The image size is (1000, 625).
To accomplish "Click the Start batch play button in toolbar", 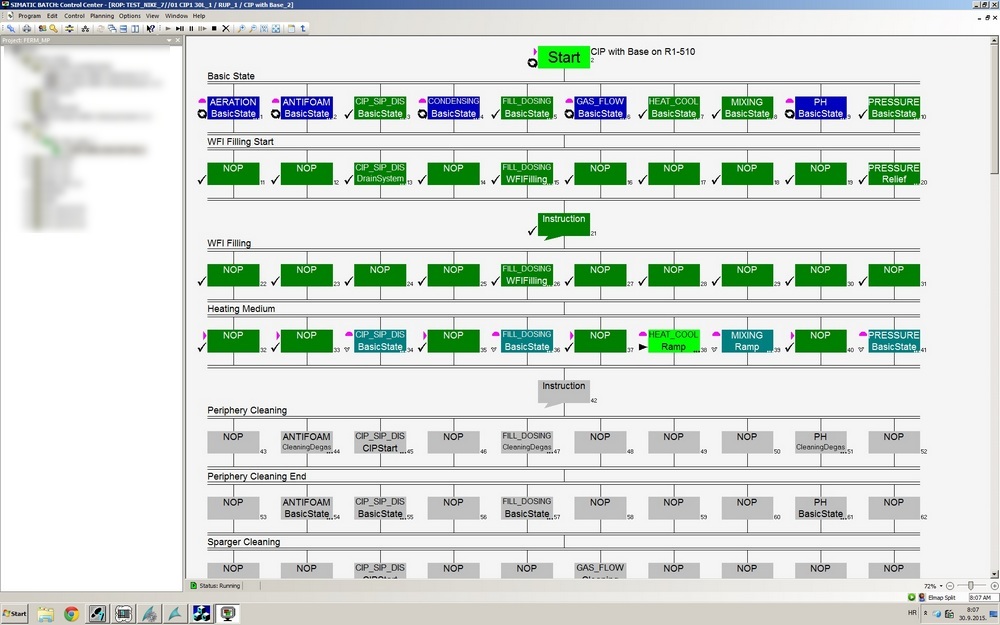I will 167,28.
